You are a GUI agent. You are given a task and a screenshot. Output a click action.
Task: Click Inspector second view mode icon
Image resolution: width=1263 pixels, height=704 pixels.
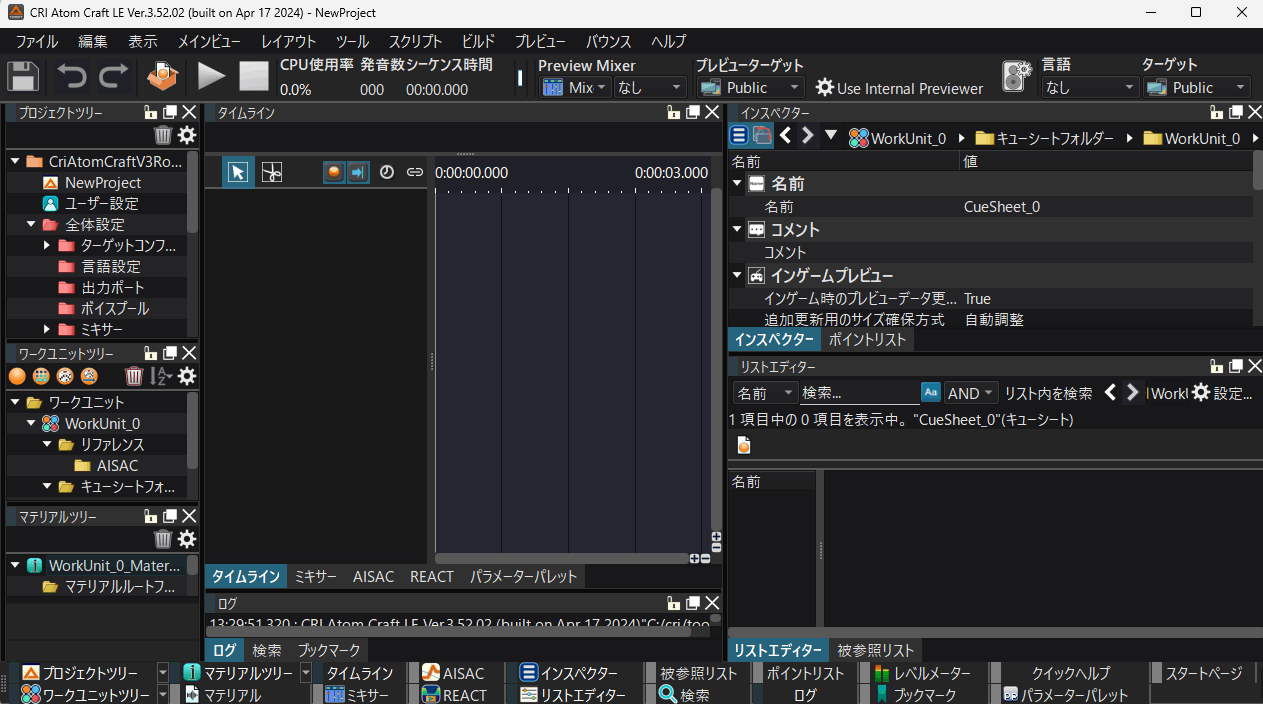(762, 135)
